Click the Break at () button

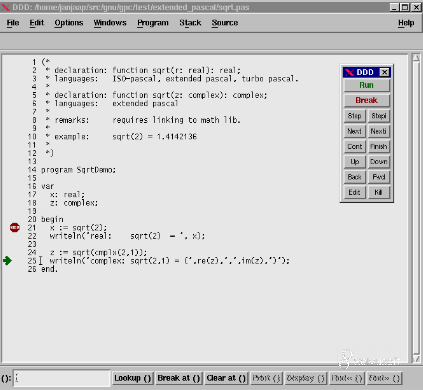pyautogui.click(x=179, y=378)
